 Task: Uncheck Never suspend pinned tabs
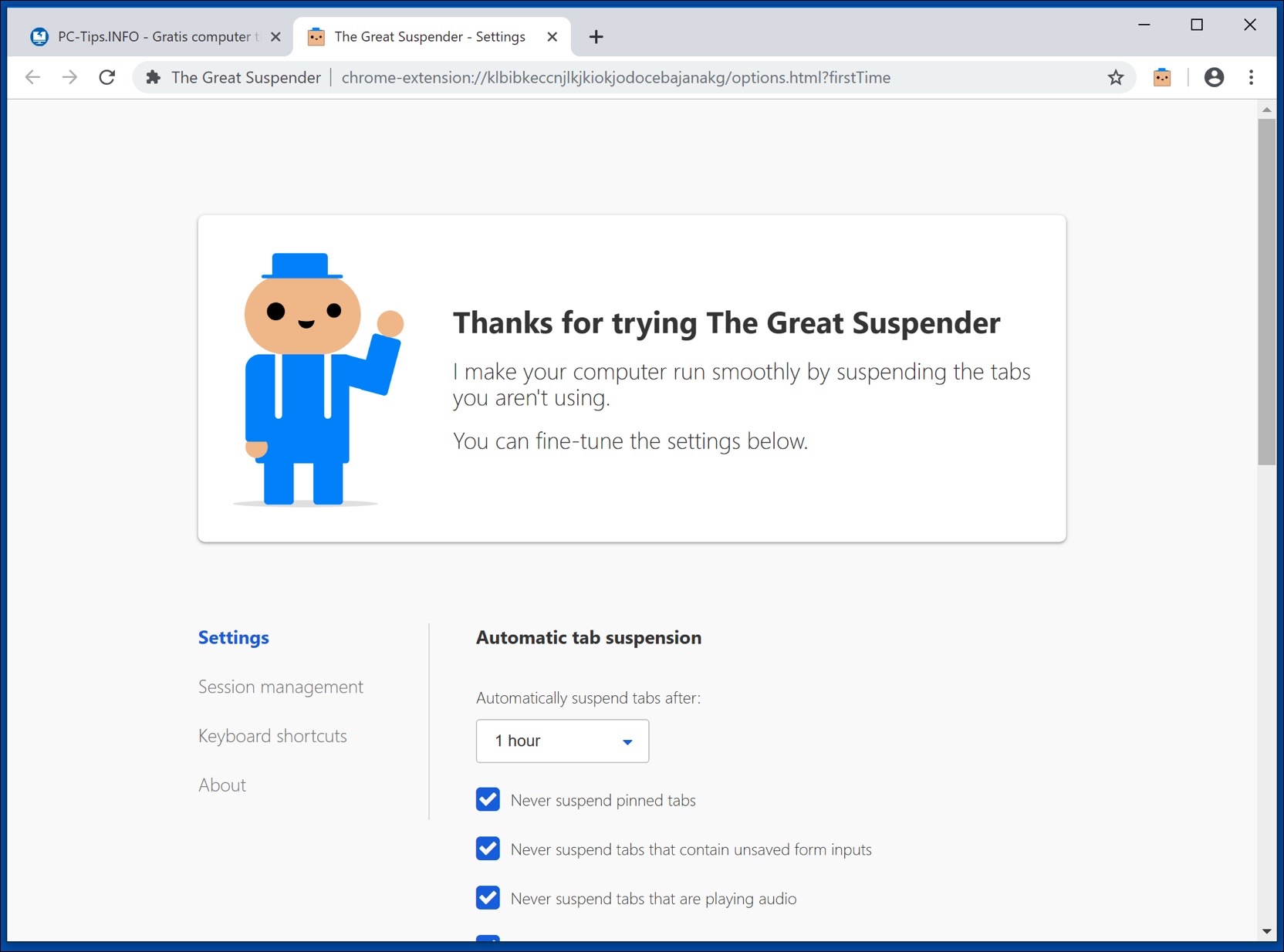point(488,800)
